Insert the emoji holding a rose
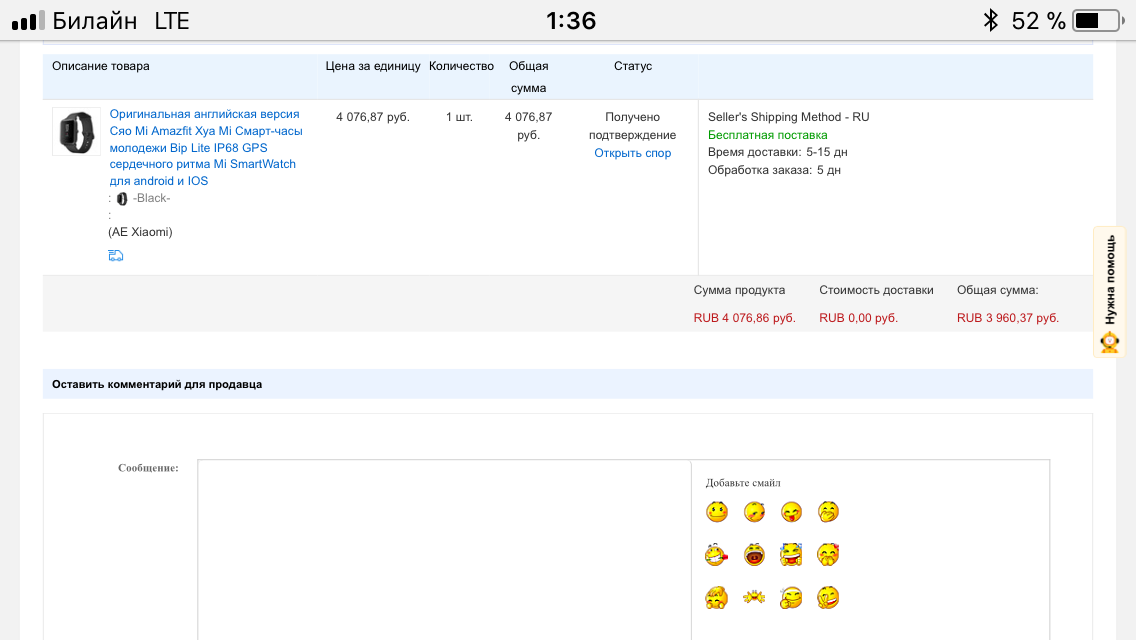Image resolution: width=1136 pixels, height=640 pixels. point(716,555)
